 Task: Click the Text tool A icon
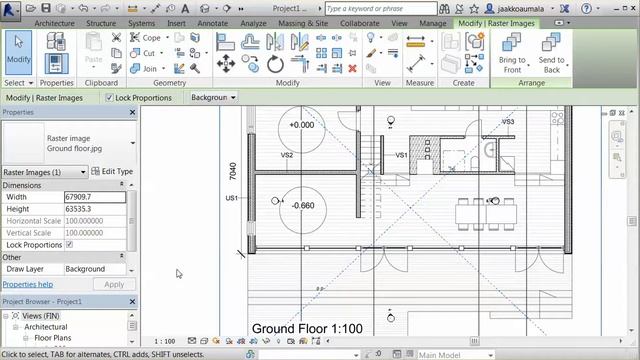[x=185, y=9]
